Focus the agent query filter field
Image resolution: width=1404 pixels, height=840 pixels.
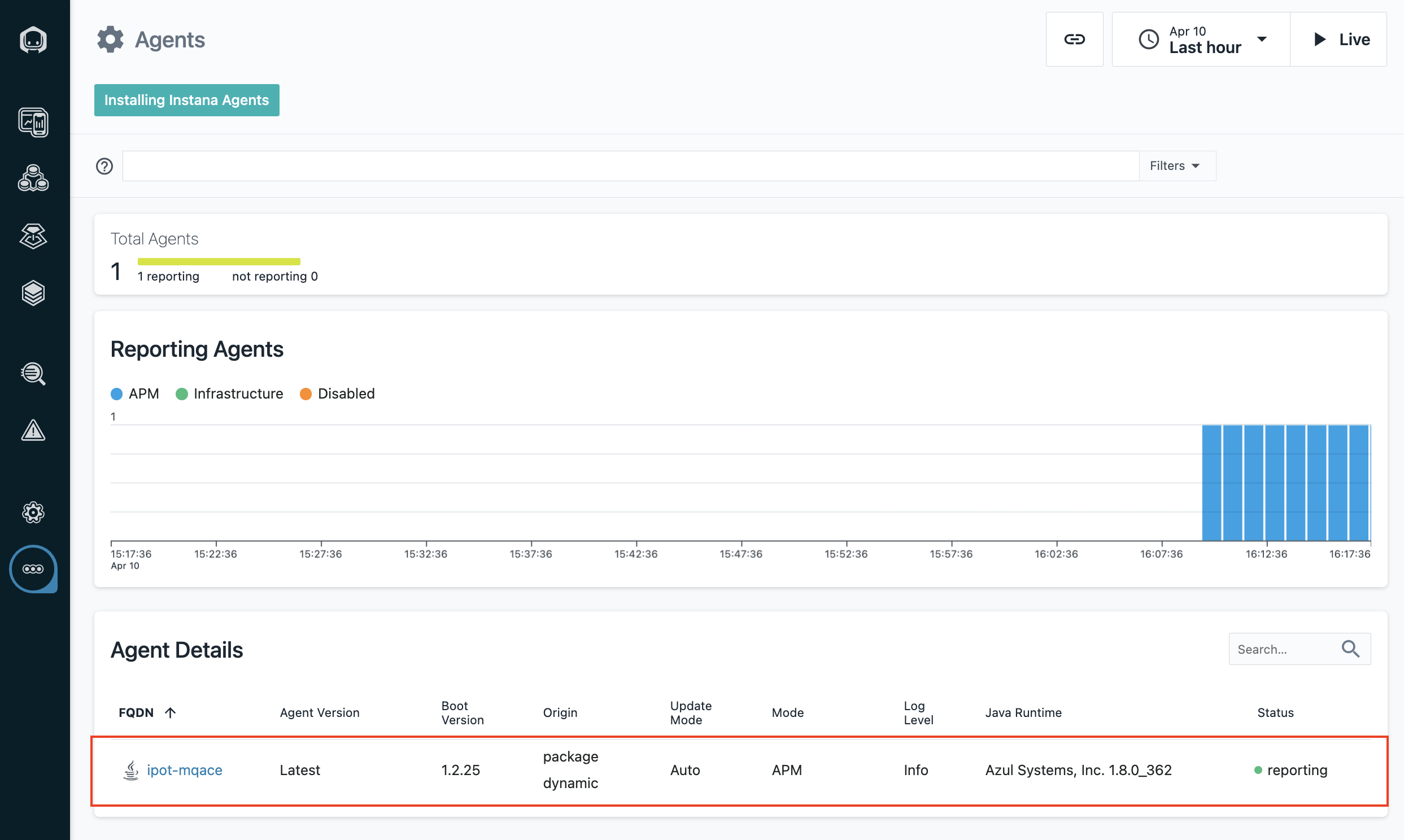[630, 166]
